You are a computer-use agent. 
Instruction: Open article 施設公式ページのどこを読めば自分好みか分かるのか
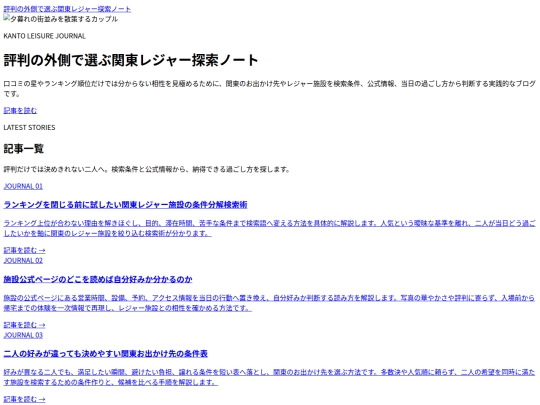(98, 279)
